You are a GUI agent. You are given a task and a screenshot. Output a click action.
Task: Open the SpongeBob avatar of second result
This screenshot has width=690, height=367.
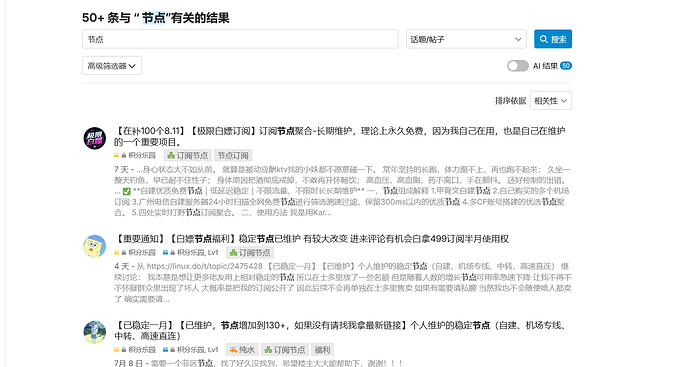coord(95,246)
